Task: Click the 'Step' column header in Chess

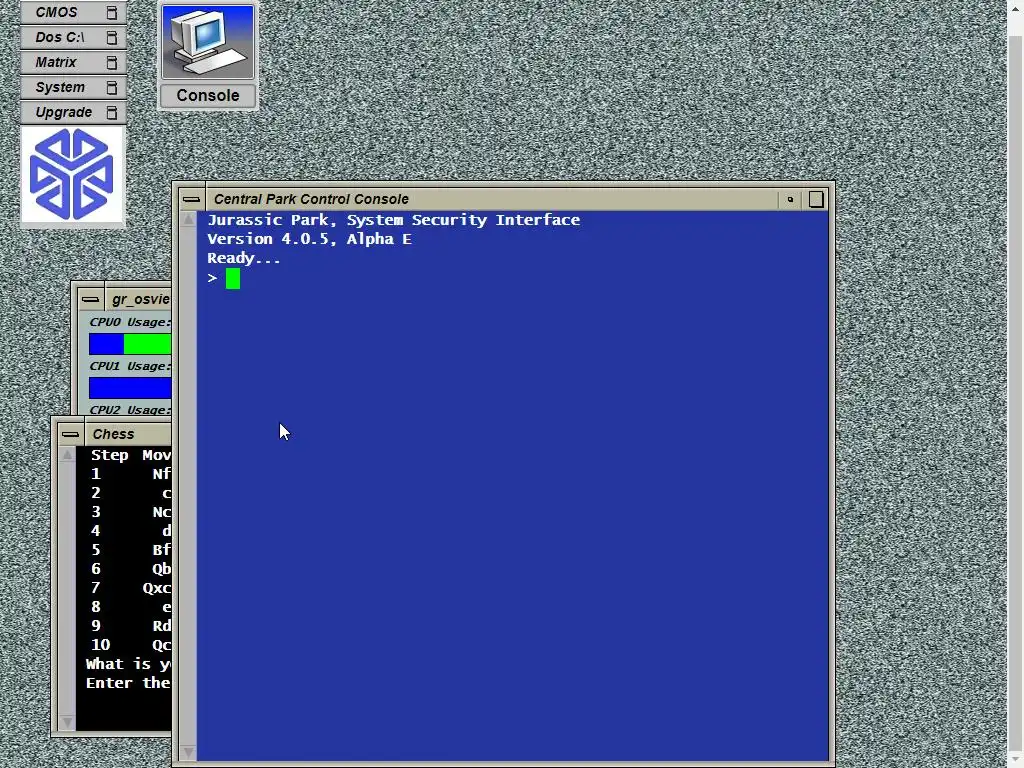Action: click(x=109, y=455)
